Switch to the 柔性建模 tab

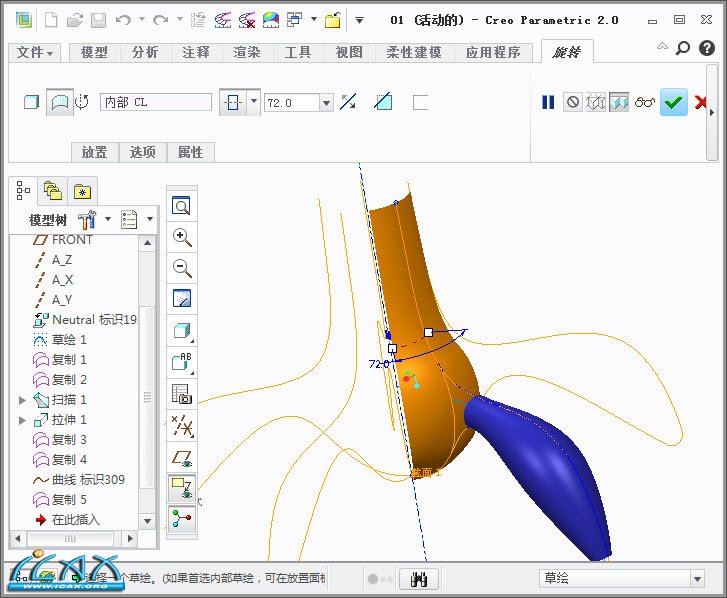(414, 53)
